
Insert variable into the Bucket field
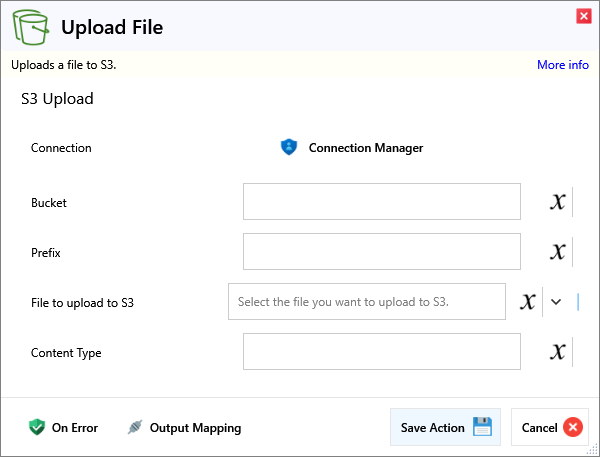[558, 202]
